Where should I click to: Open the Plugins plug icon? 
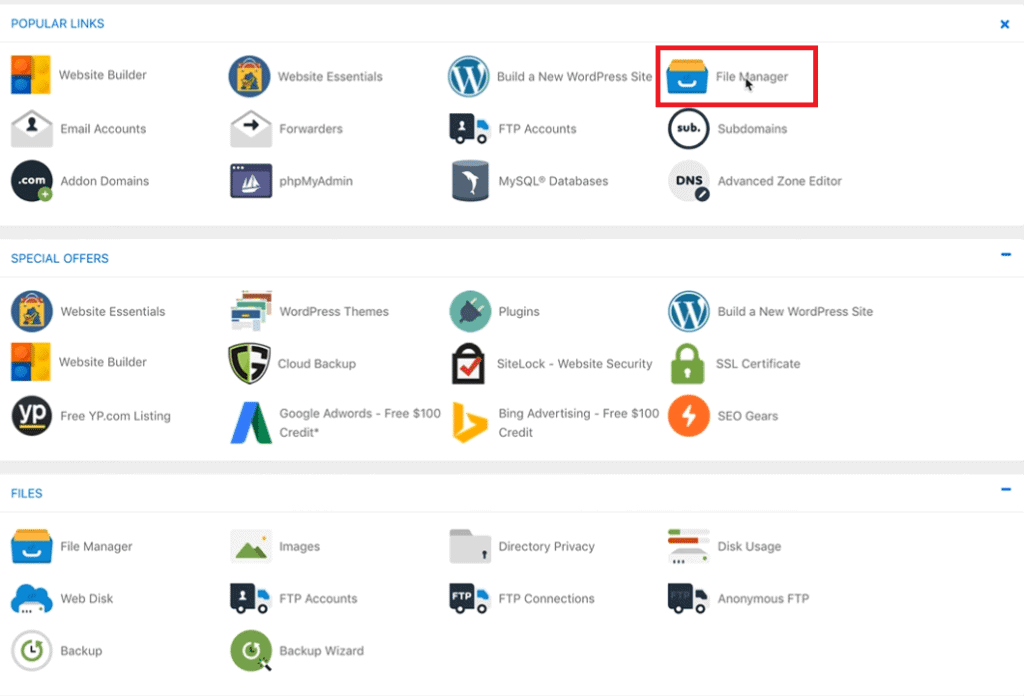point(470,311)
